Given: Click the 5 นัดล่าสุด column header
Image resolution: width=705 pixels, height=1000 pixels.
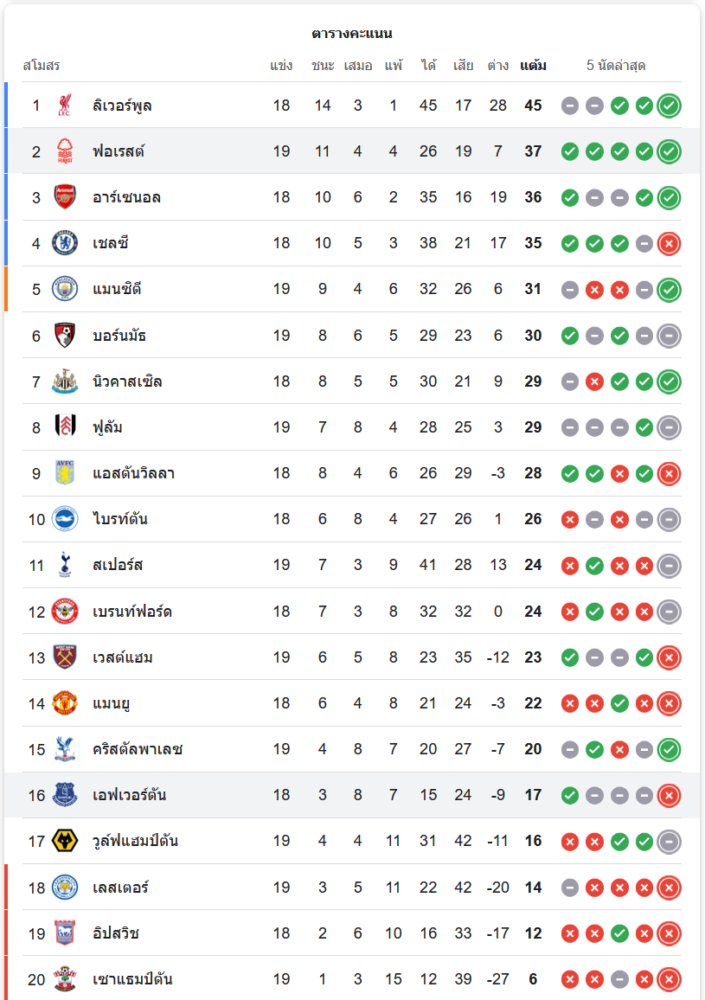Looking at the screenshot, I should coord(616,66).
